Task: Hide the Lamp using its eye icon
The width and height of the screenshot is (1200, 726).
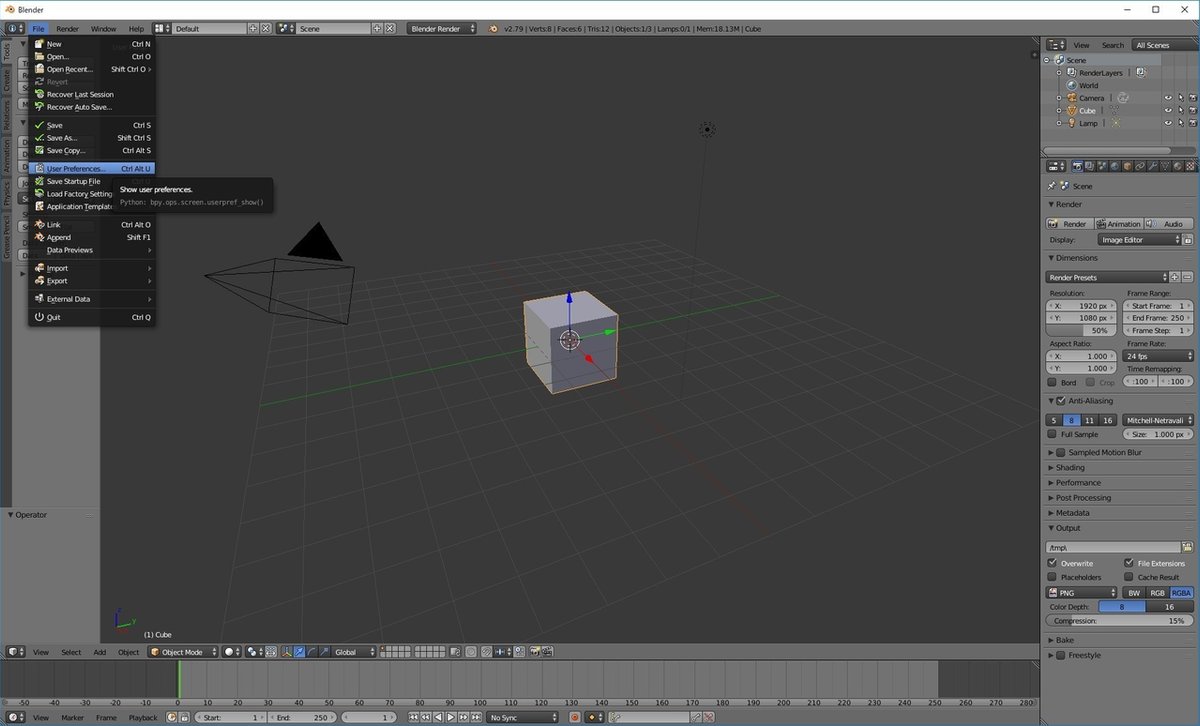Action: tap(1168, 123)
